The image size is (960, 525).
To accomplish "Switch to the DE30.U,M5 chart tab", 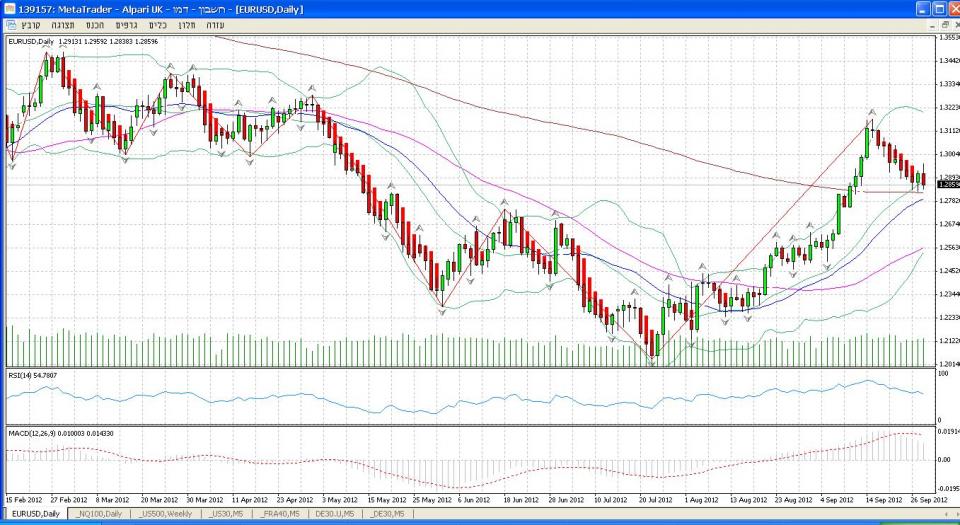I will coord(335,513).
